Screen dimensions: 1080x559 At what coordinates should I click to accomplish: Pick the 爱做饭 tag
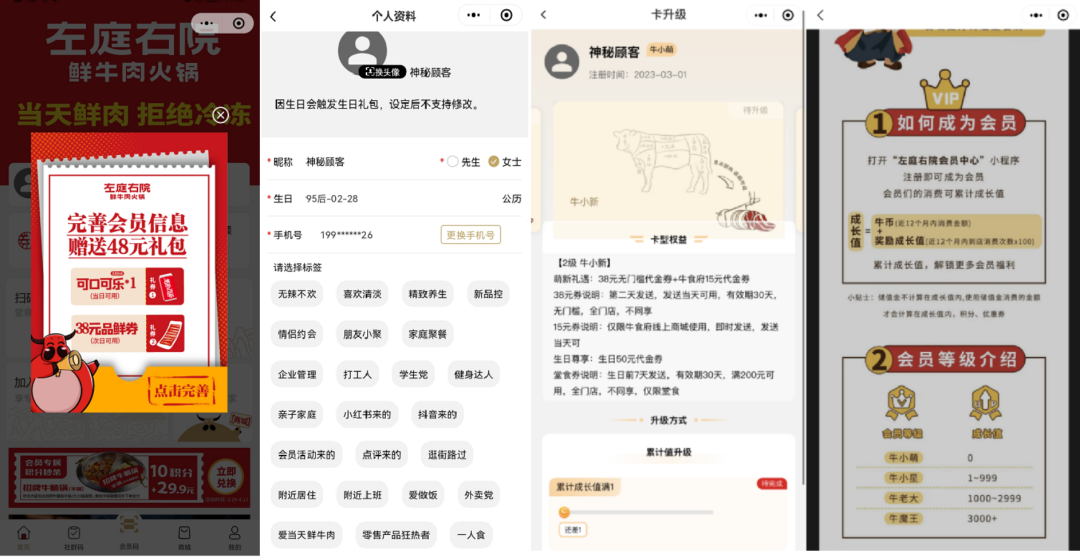pos(423,494)
